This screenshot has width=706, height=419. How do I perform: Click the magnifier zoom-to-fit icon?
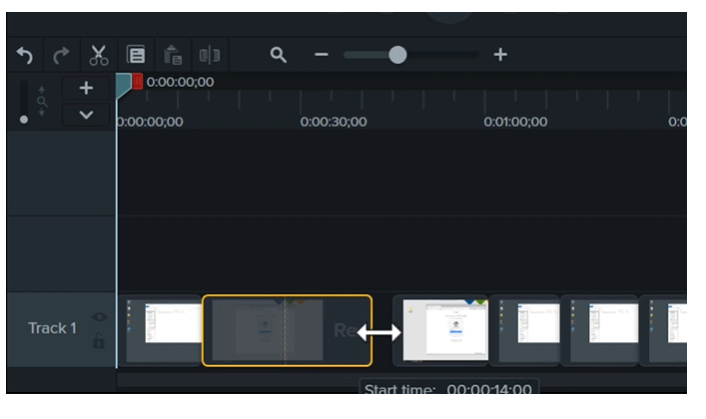[278, 55]
